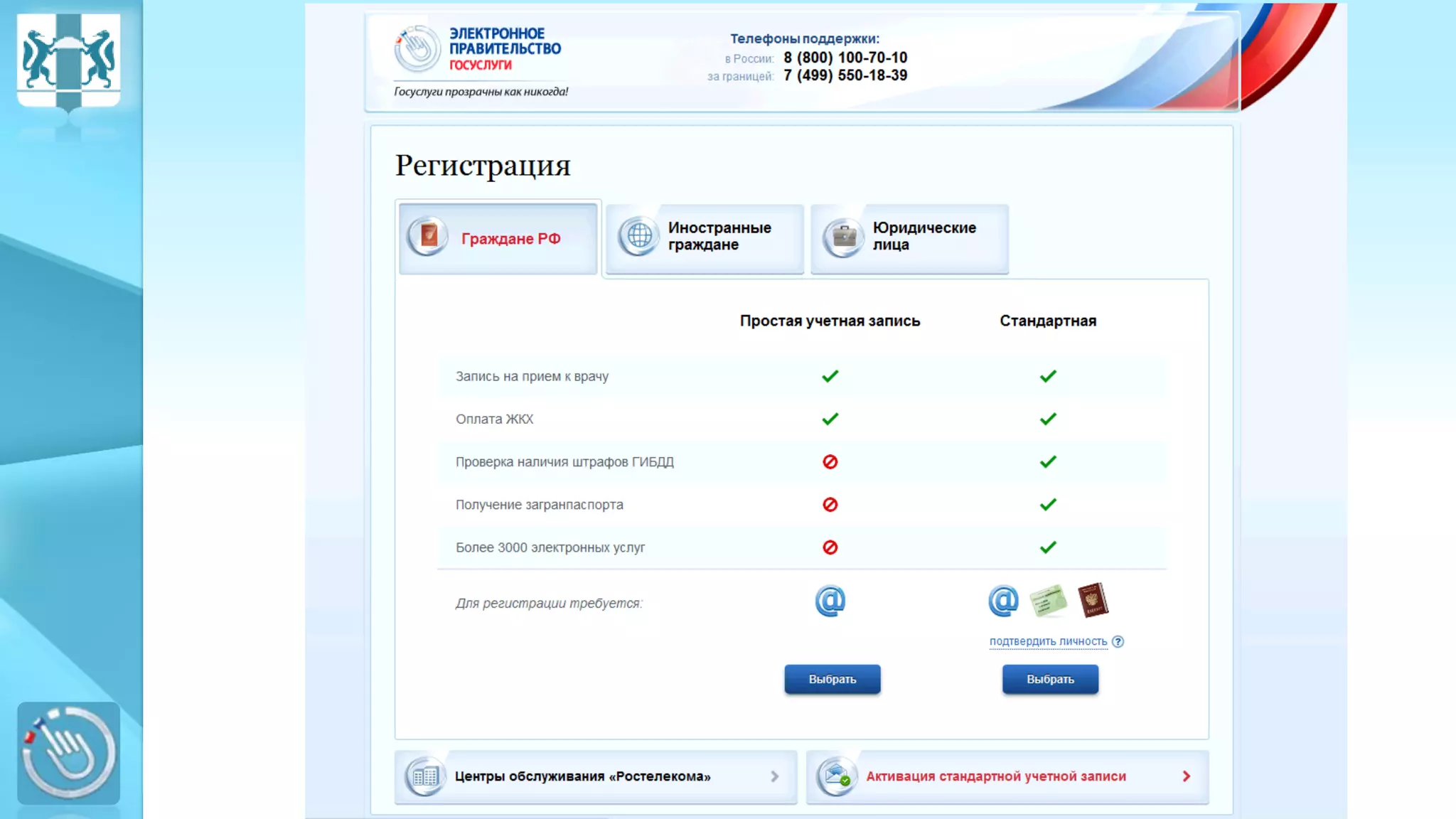This screenshot has height=819, width=1456.
Task: Click the email @ icon under Стандартная
Action: (1003, 601)
